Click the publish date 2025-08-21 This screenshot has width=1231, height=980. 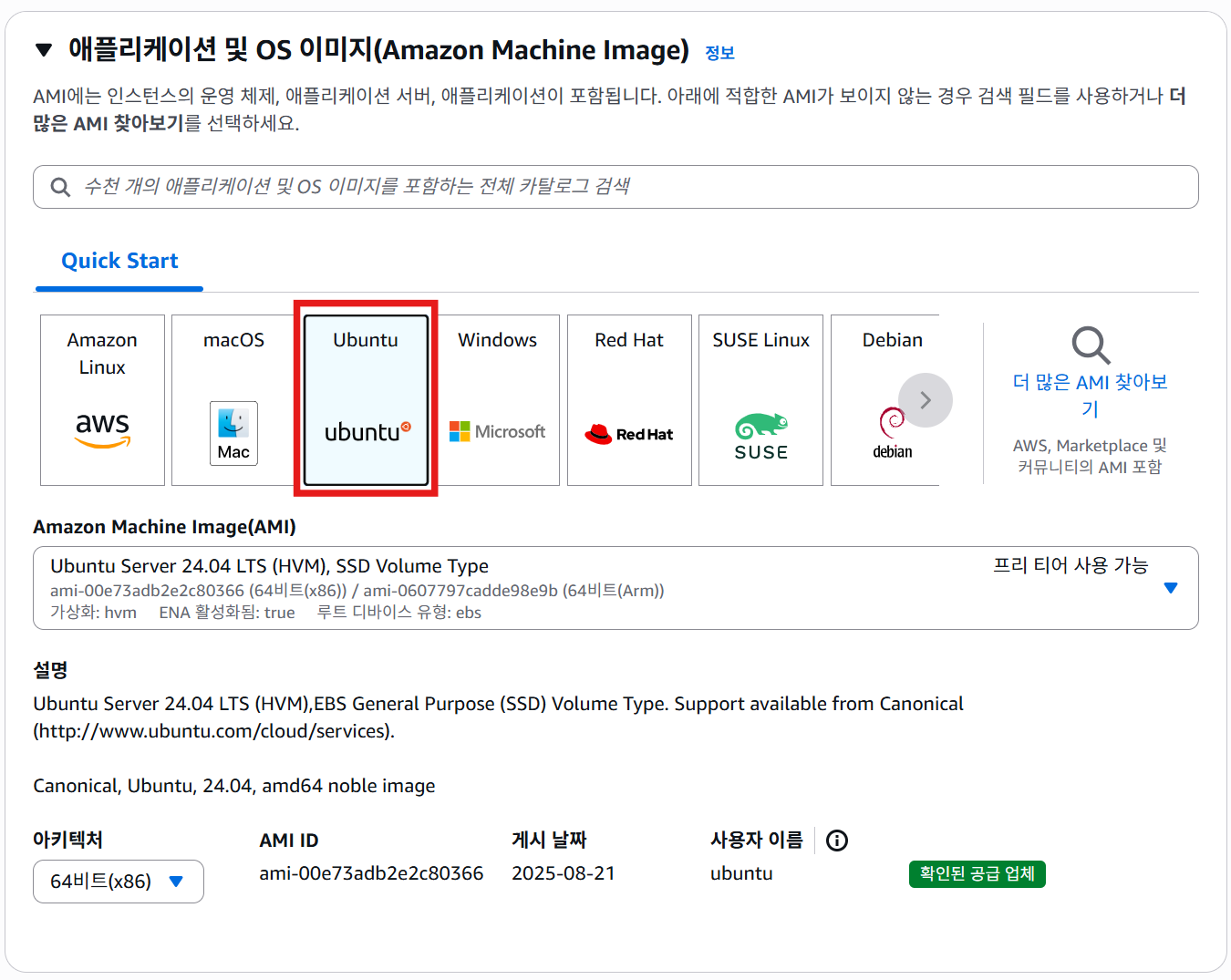tap(564, 873)
